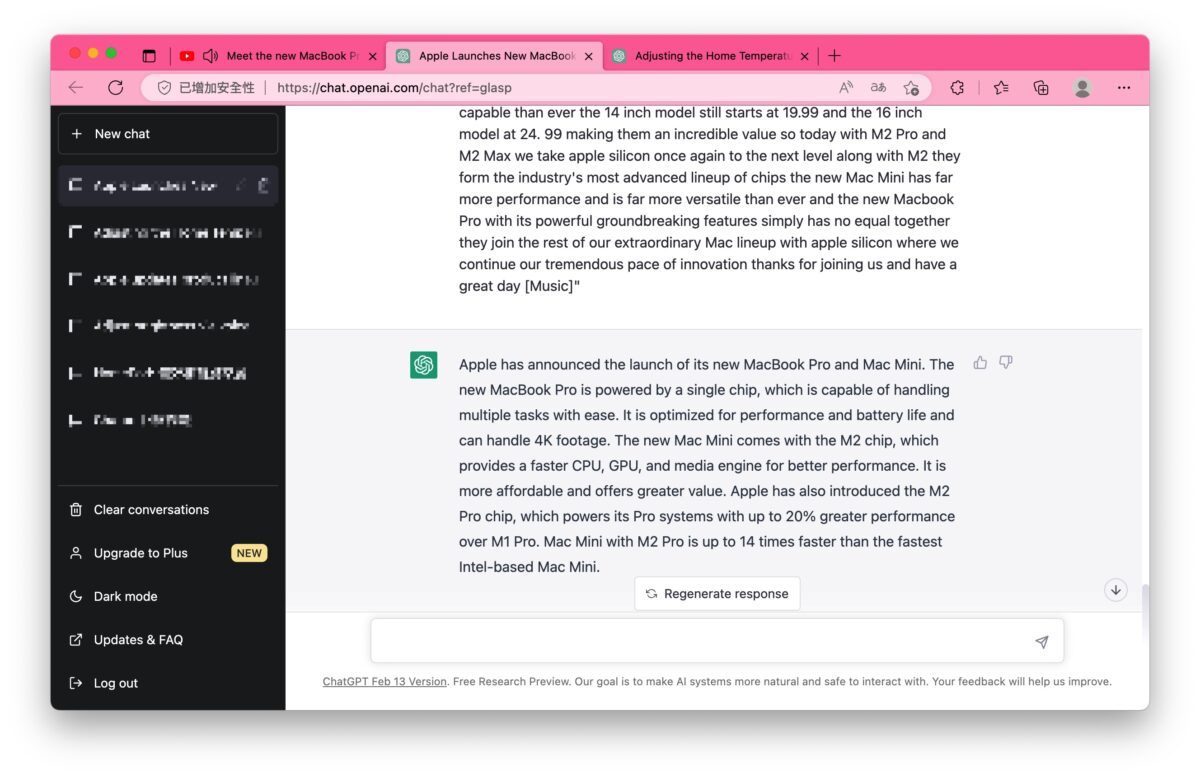Screen dimensions: 1200x777
Task: Send the message with paper plane icon
Action: pos(1042,642)
